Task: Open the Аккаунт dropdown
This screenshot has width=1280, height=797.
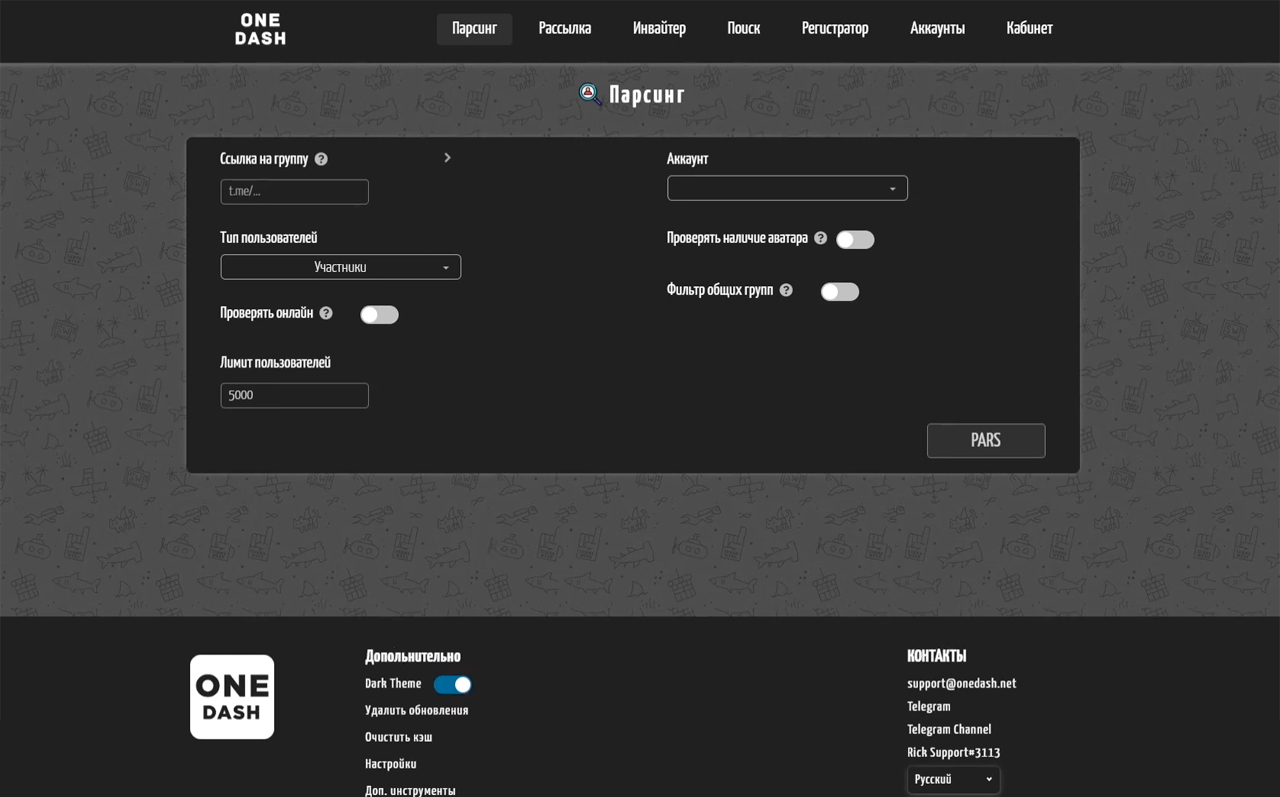Action: tap(788, 188)
